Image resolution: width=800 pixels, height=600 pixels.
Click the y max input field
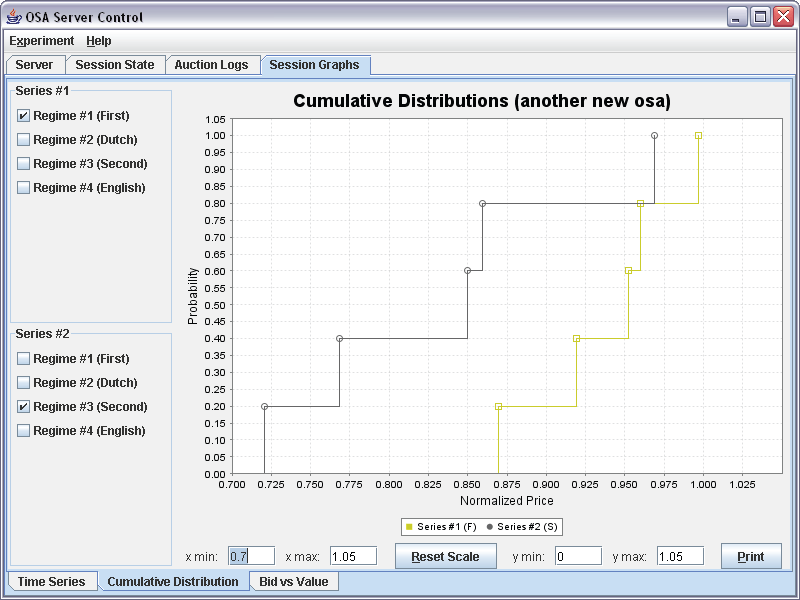(x=681, y=556)
